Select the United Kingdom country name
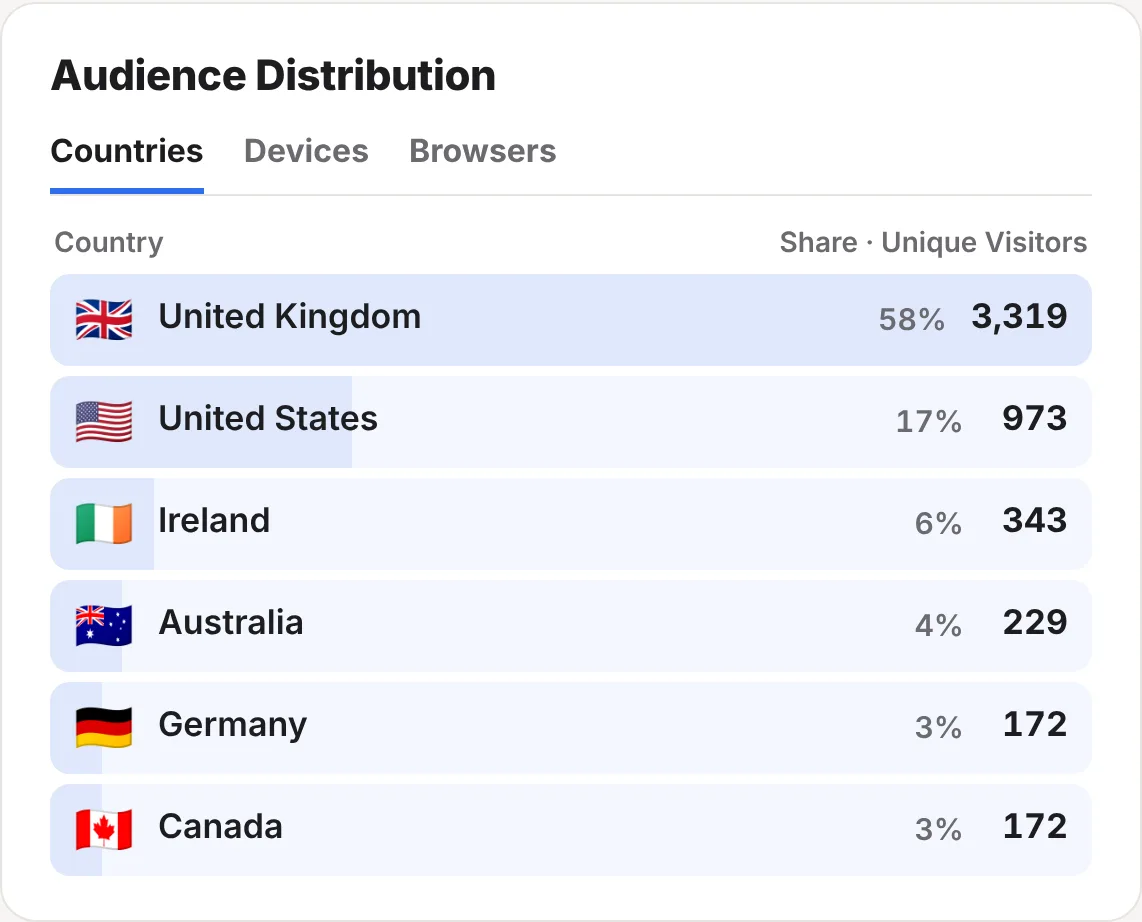 [290, 317]
